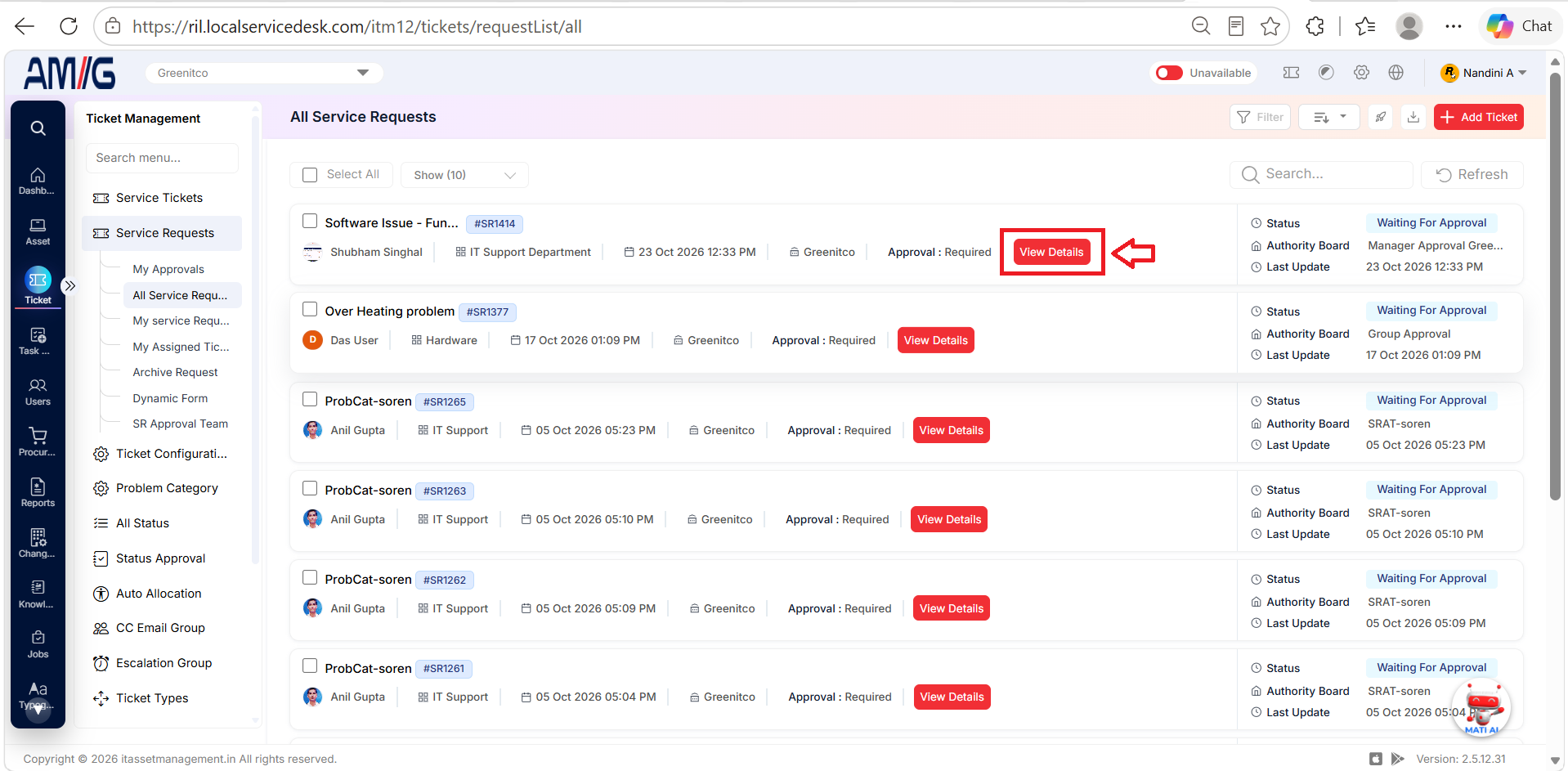Image resolution: width=1568 pixels, height=771 pixels.
Task: Open Jobs module icon
Action: click(x=38, y=645)
